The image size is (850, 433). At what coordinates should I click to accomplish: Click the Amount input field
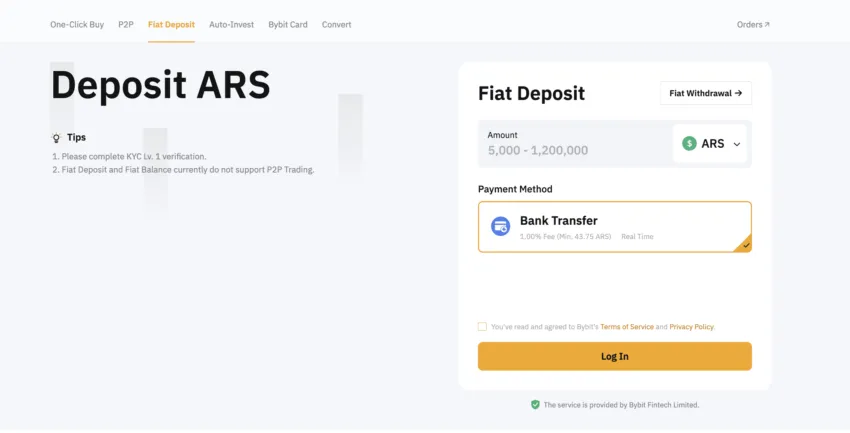coord(576,144)
